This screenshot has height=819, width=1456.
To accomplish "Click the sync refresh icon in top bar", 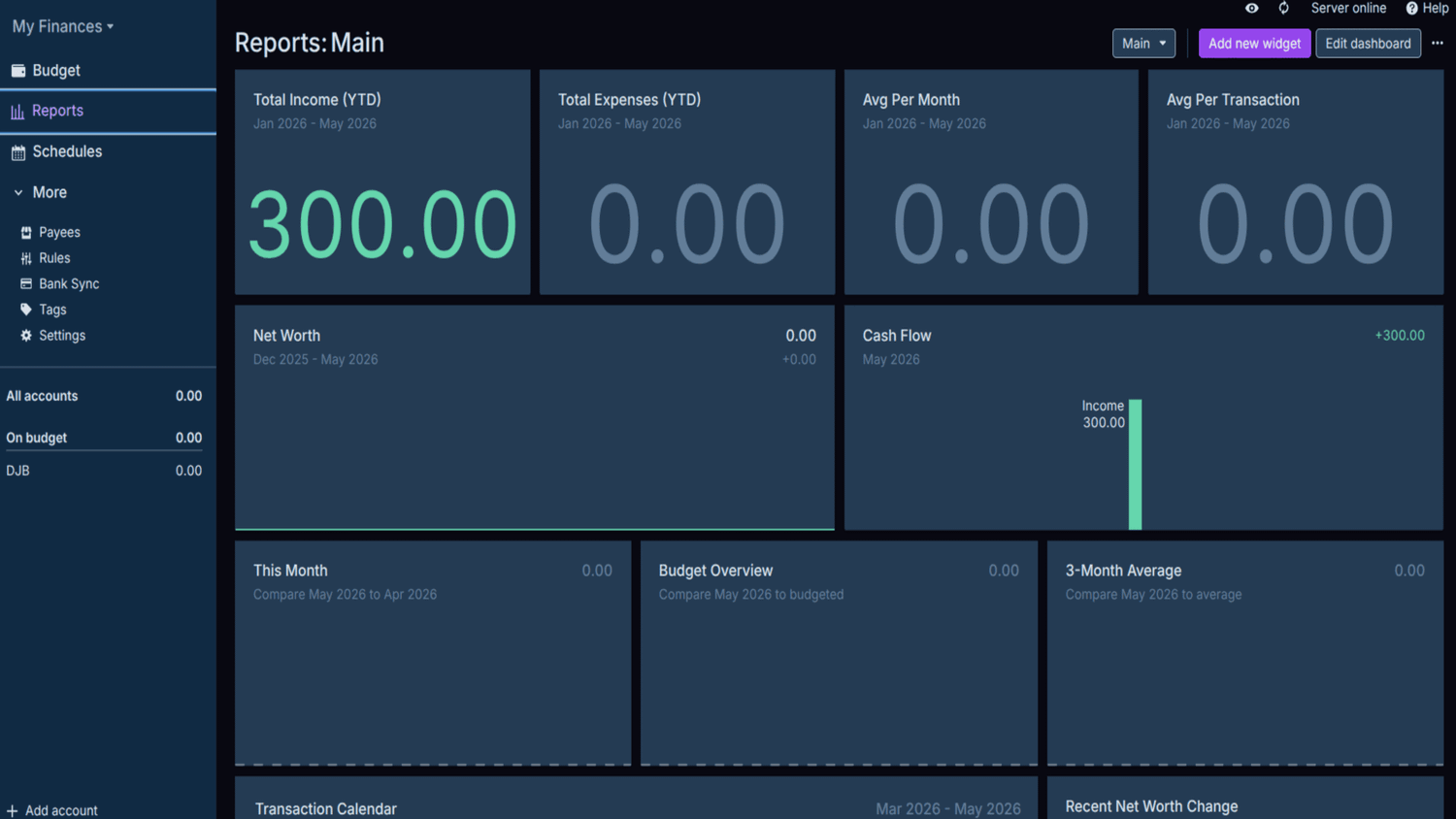I will [x=1283, y=9].
